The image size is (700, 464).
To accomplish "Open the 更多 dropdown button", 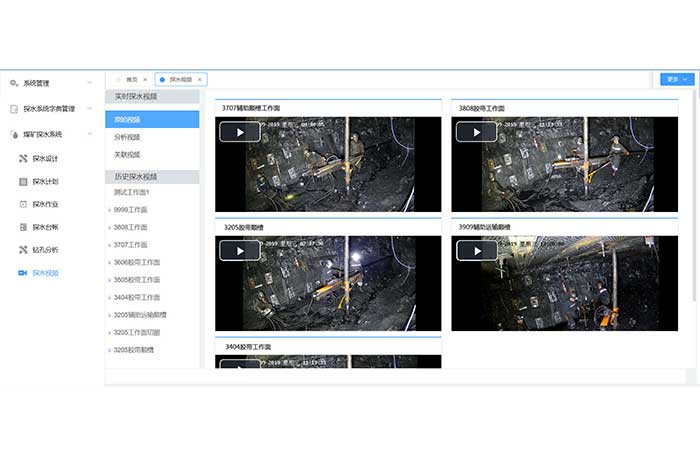I will 677,79.
